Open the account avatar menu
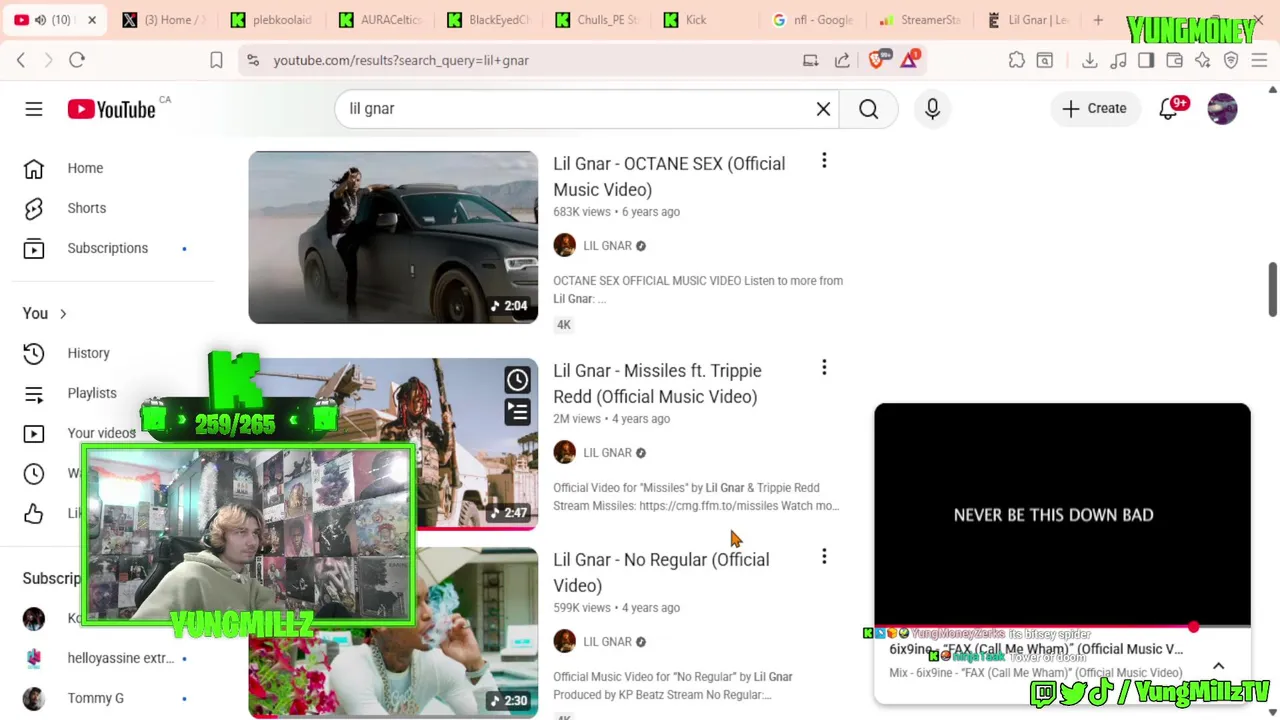The height and width of the screenshot is (720, 1280). [x=1222, y=109]
